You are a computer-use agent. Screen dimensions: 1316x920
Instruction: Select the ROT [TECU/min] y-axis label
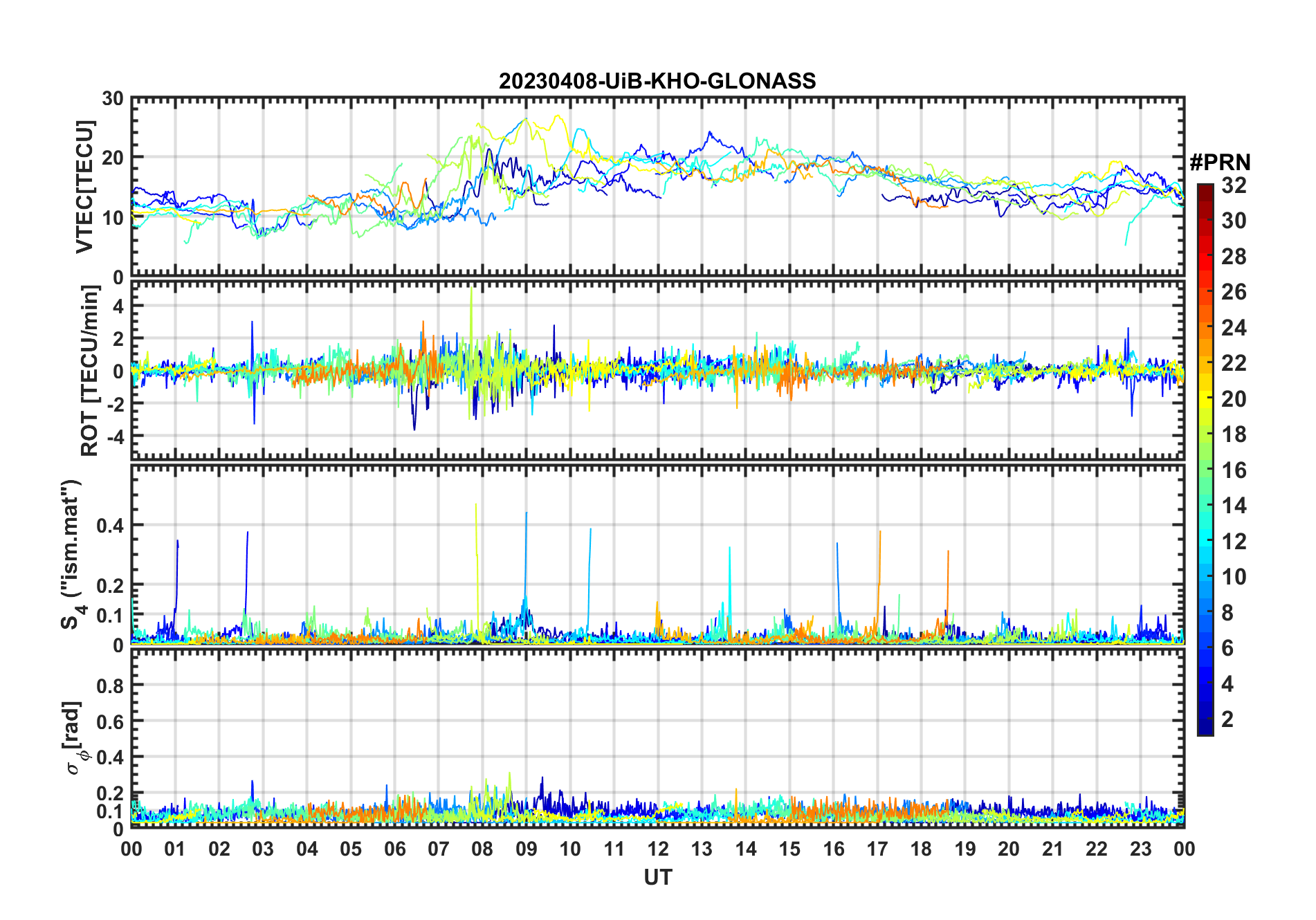(90, 370)
